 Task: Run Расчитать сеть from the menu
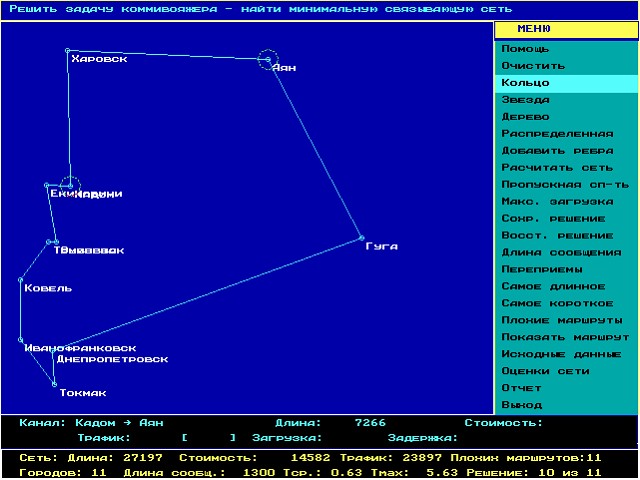coord(557,168)
